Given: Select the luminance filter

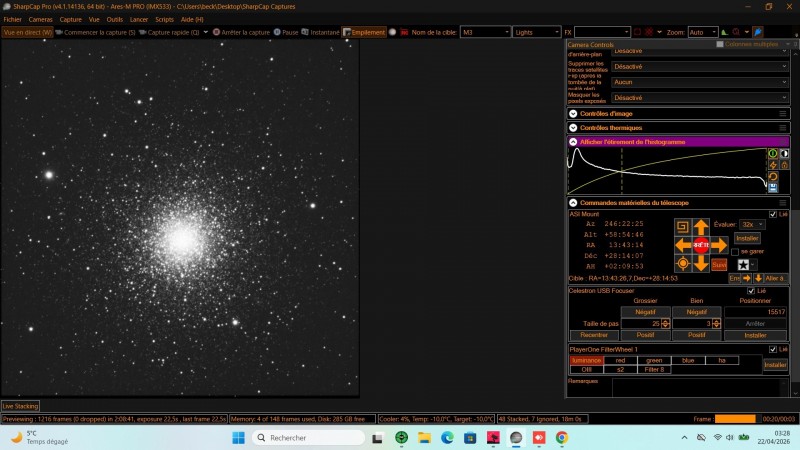Looking at the screenshot, I should click(x=586, y=360).
